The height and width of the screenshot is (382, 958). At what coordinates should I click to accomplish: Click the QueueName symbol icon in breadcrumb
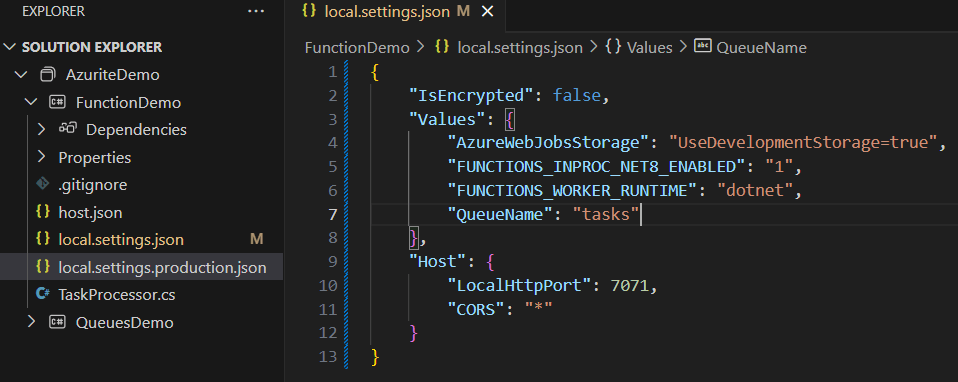[x=703, y=46]
